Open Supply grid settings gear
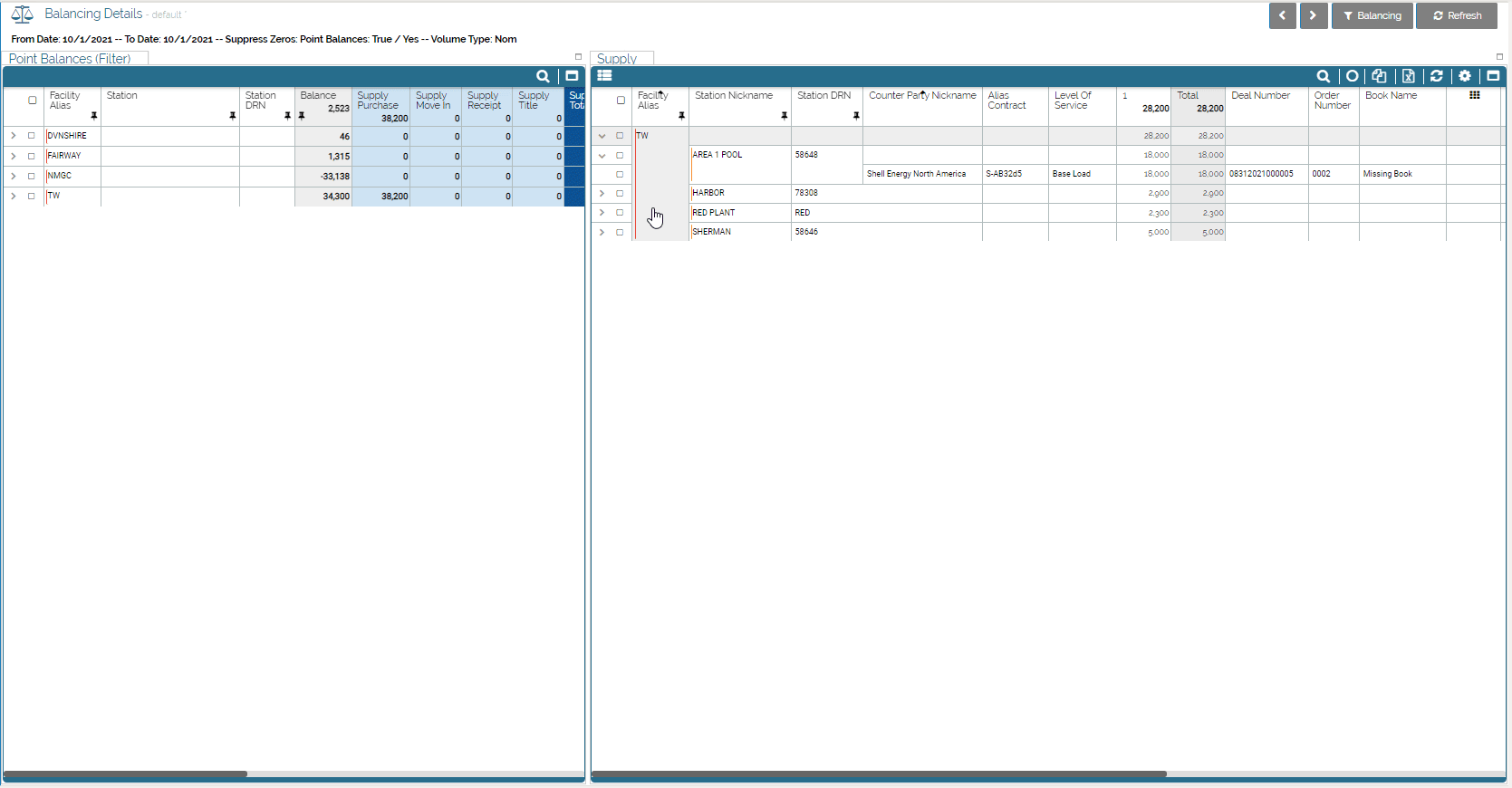This screenshot has width=1512, height=788. click(1465, 76)
